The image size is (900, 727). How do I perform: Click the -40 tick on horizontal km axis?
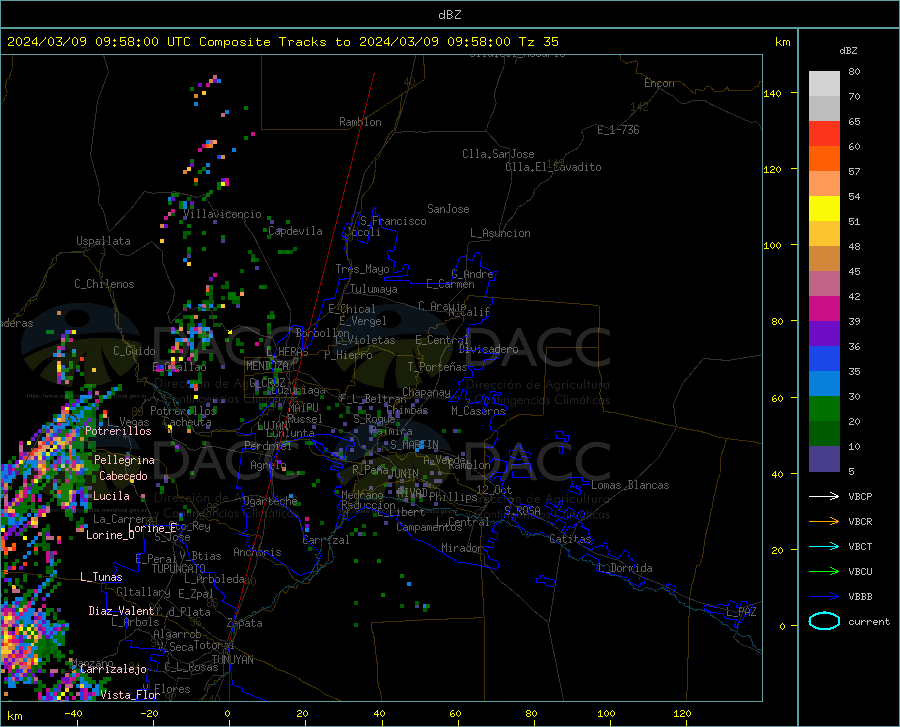pos(73,713)
